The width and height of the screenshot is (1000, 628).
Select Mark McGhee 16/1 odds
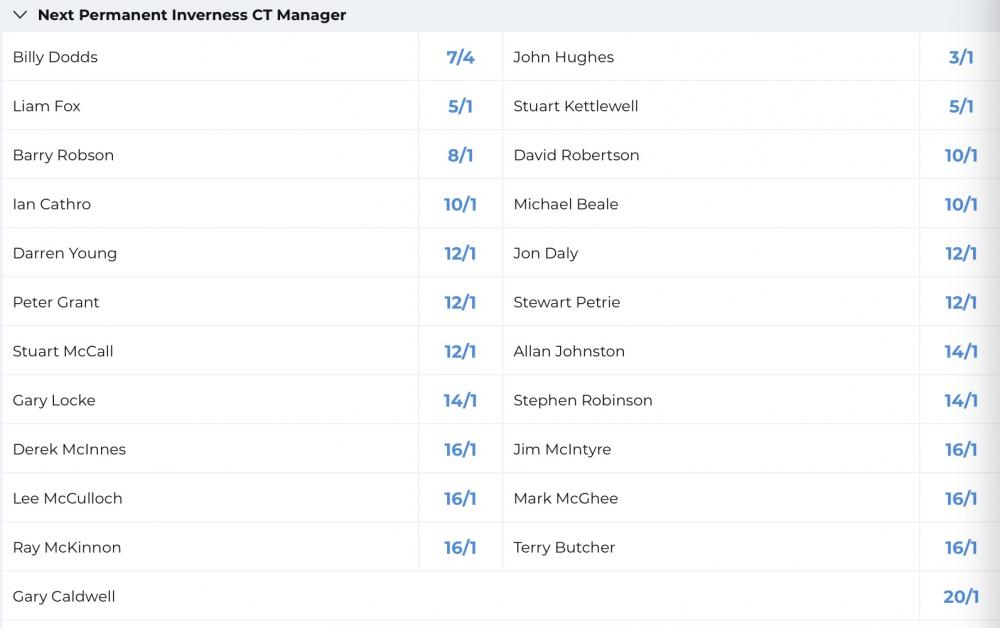[960, 499]
